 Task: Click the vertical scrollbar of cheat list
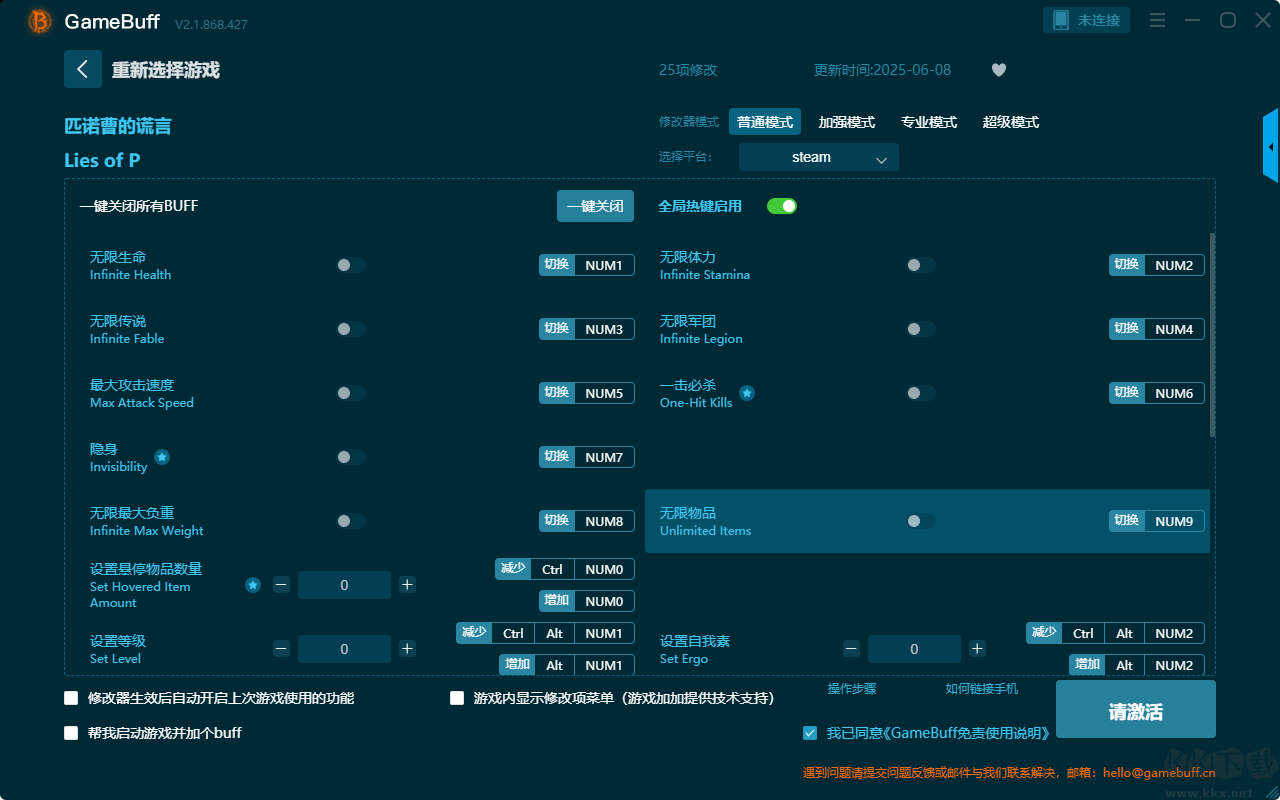click(1212, 335)
